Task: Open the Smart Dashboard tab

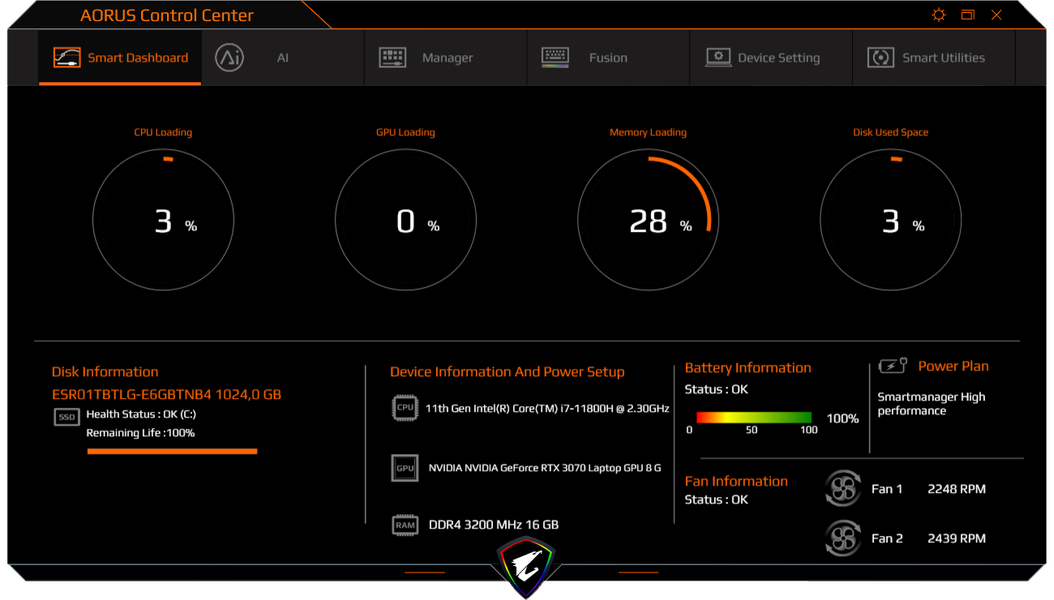Action: point(120,58)
